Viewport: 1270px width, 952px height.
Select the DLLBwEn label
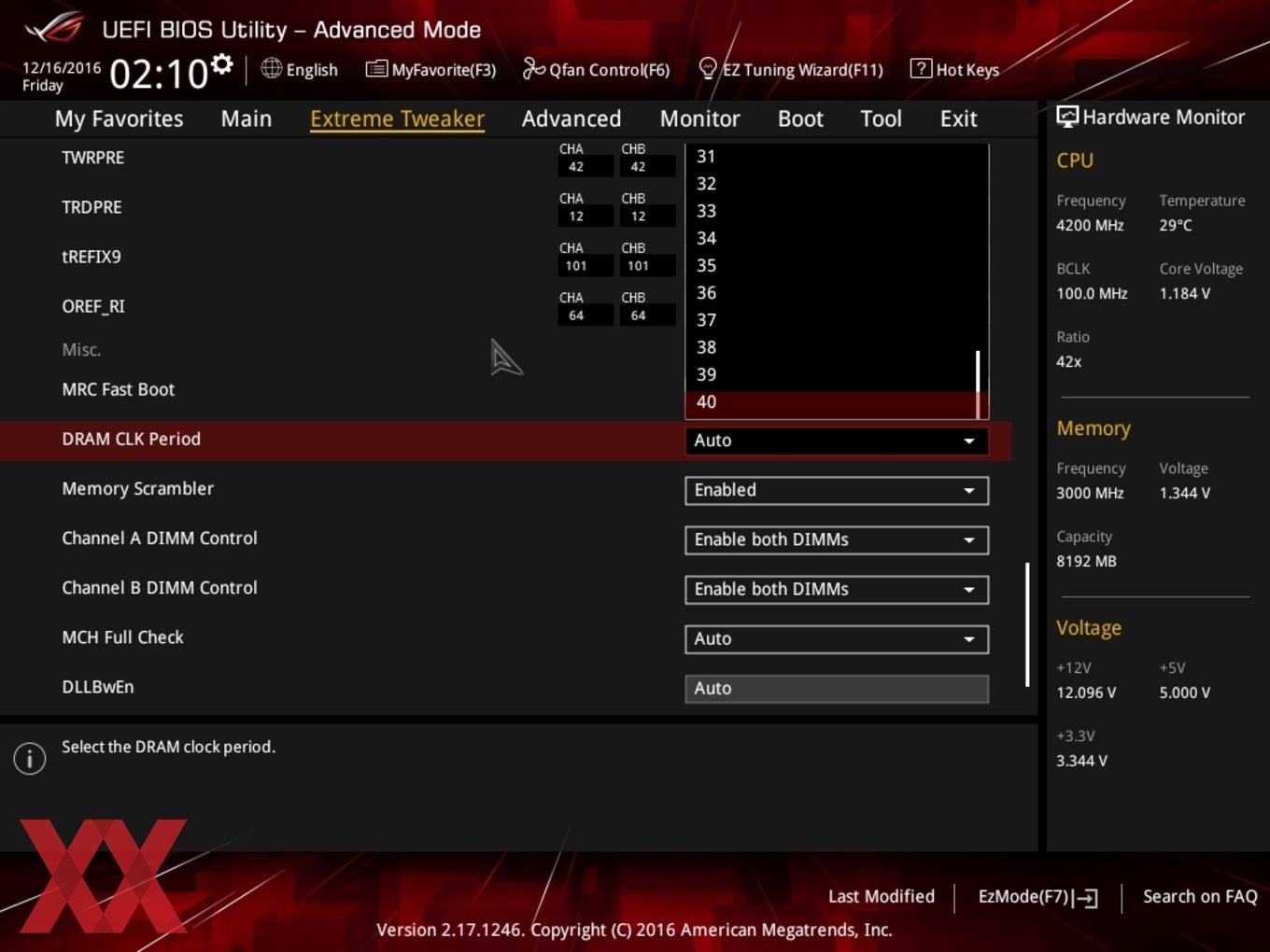point(97,687)
